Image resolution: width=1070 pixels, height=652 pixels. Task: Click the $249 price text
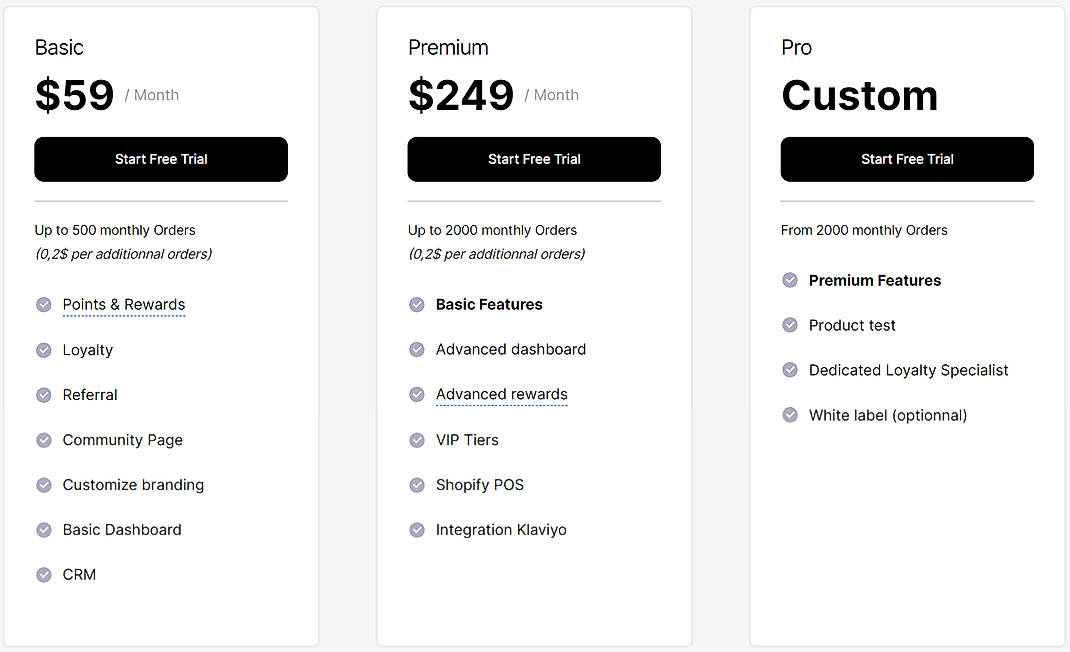click(x=461, y=95)
